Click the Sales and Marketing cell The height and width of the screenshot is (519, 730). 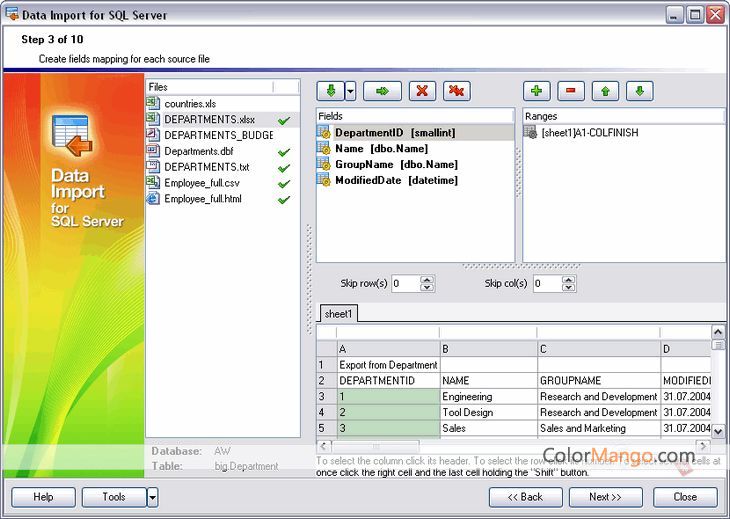point(599,428)
